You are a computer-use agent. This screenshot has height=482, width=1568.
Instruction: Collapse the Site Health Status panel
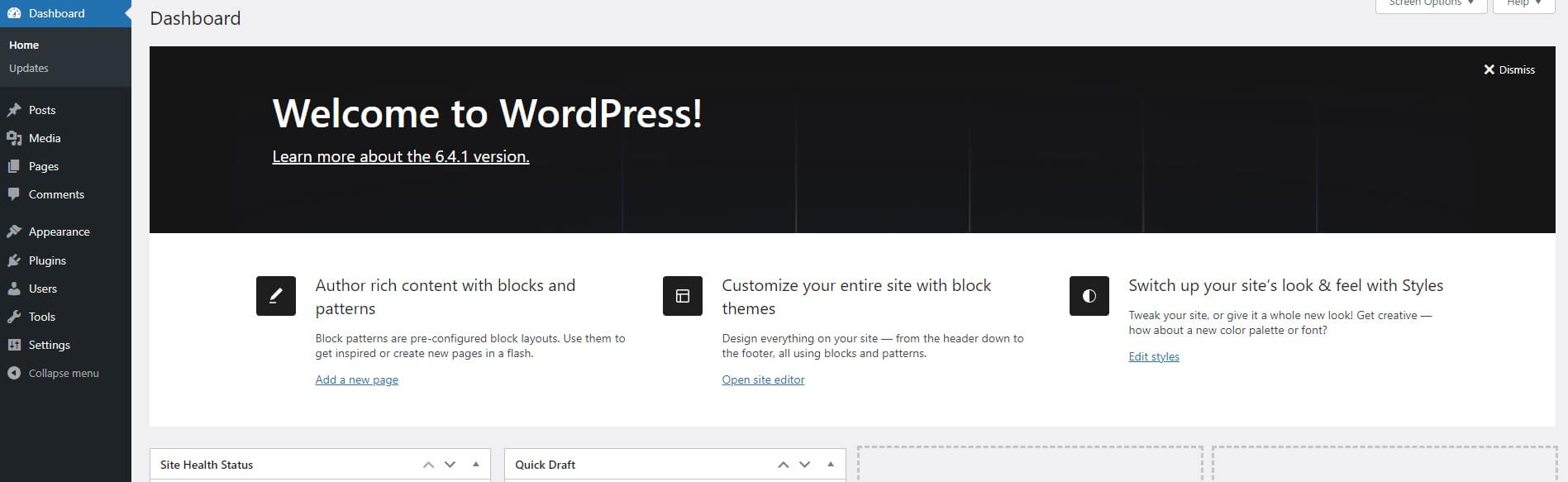476,465
